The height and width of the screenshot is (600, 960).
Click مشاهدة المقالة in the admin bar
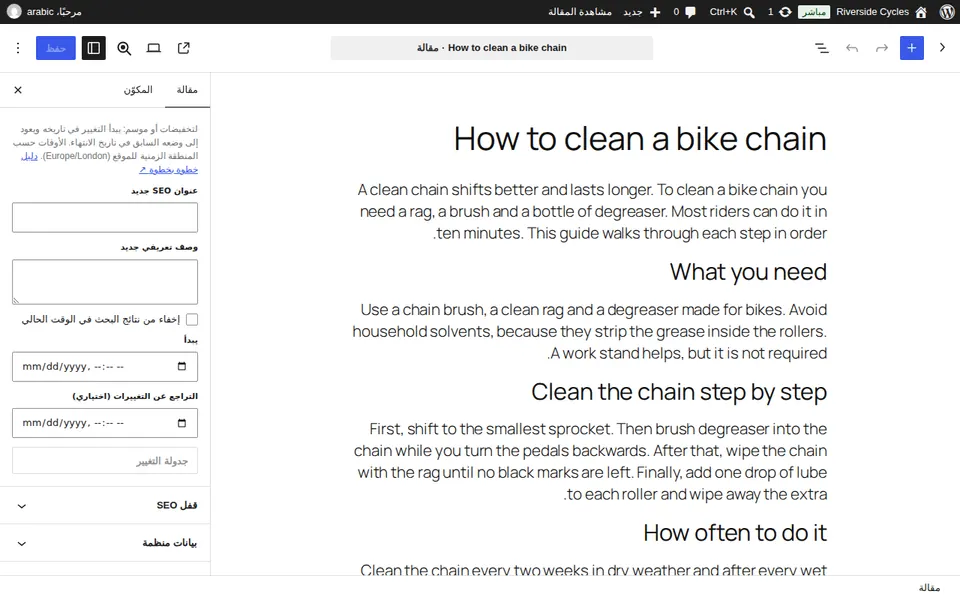click(580, 12)
